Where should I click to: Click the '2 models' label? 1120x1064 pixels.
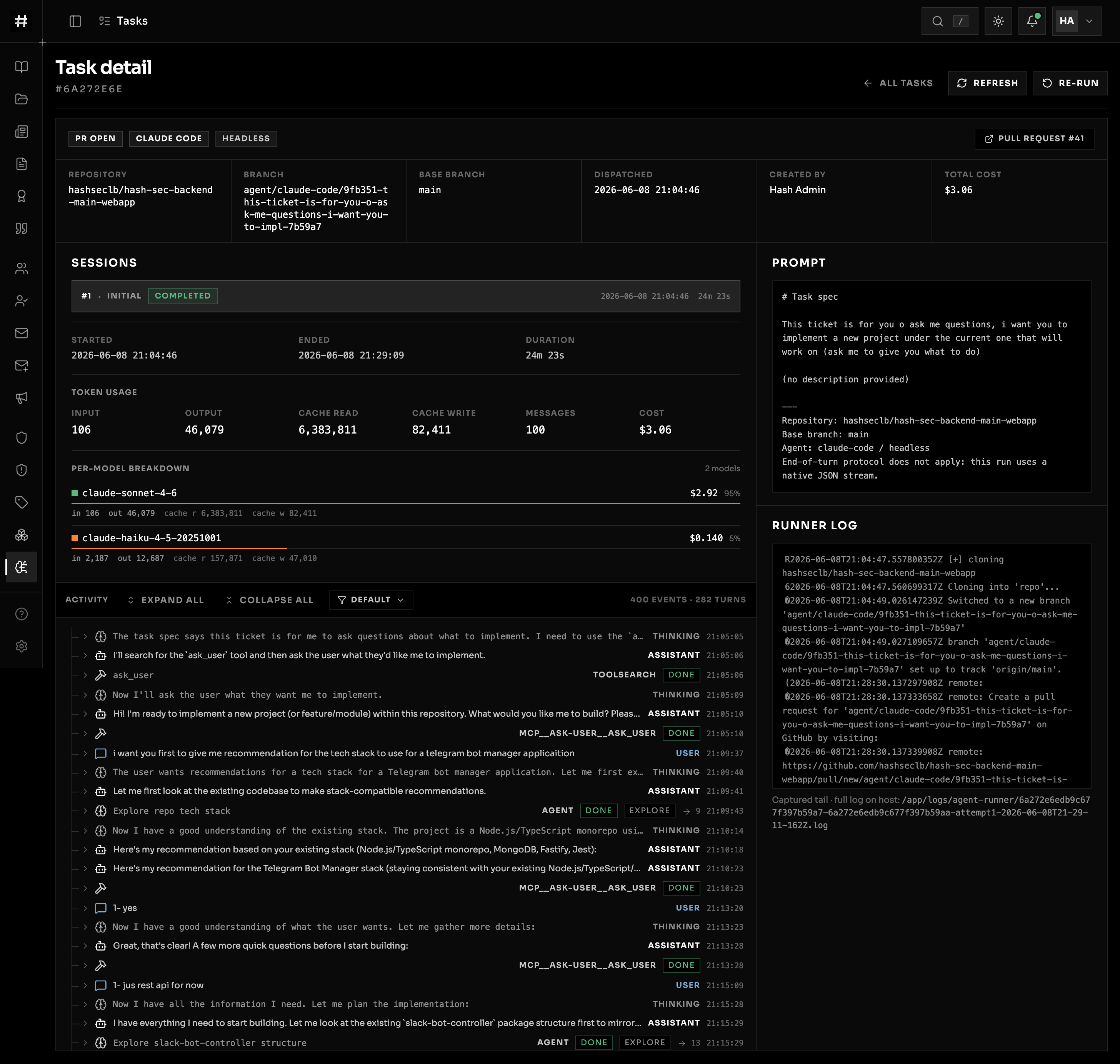(722, 469)
